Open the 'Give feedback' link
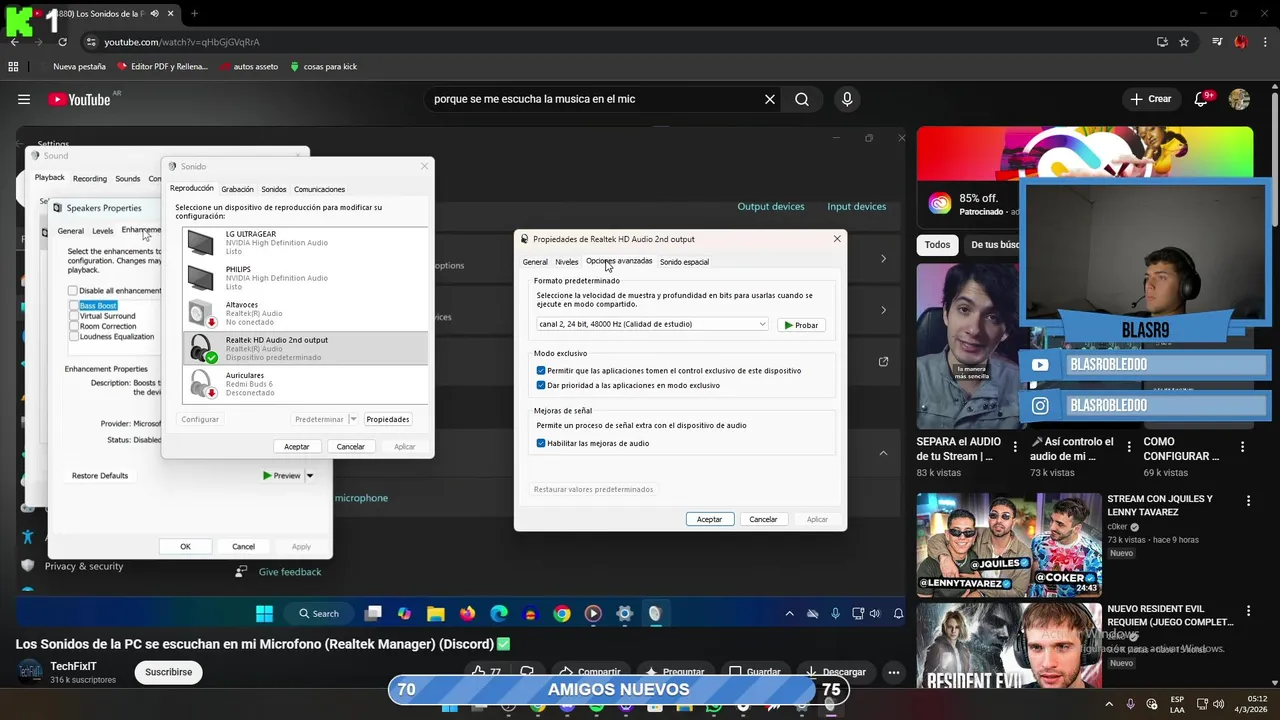 [x=290, y=572]
